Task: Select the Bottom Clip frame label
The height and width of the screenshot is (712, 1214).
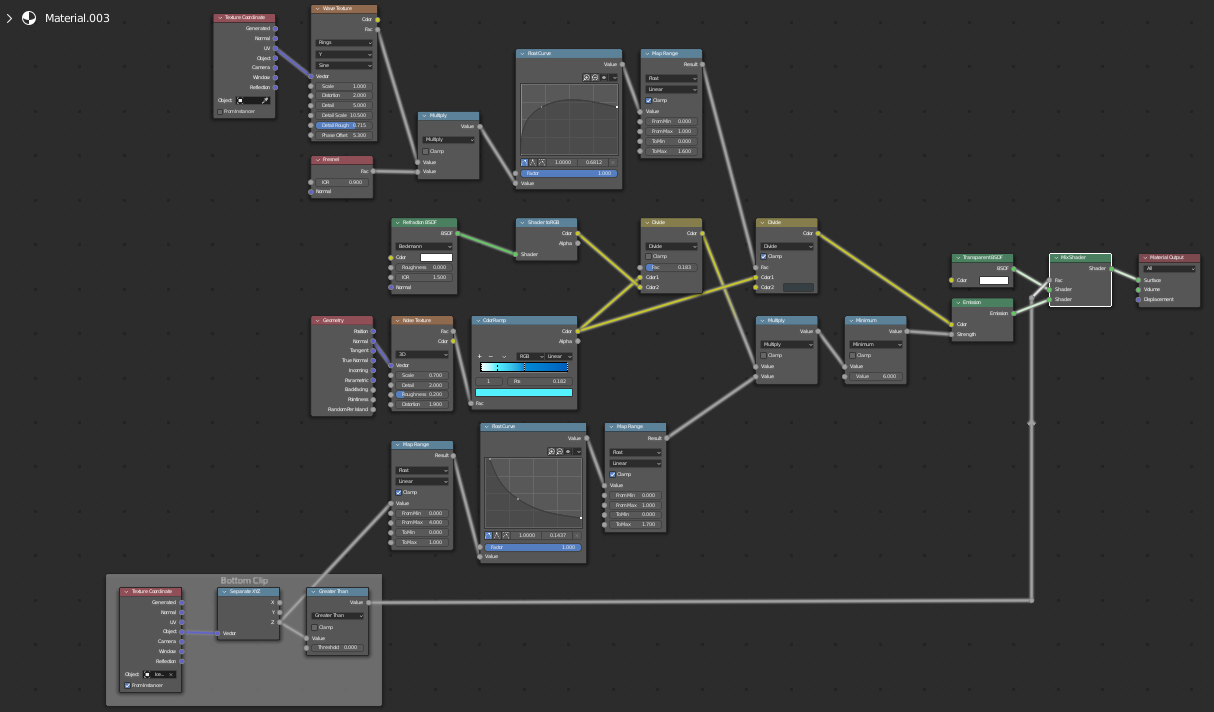Action: click(244, 580)
